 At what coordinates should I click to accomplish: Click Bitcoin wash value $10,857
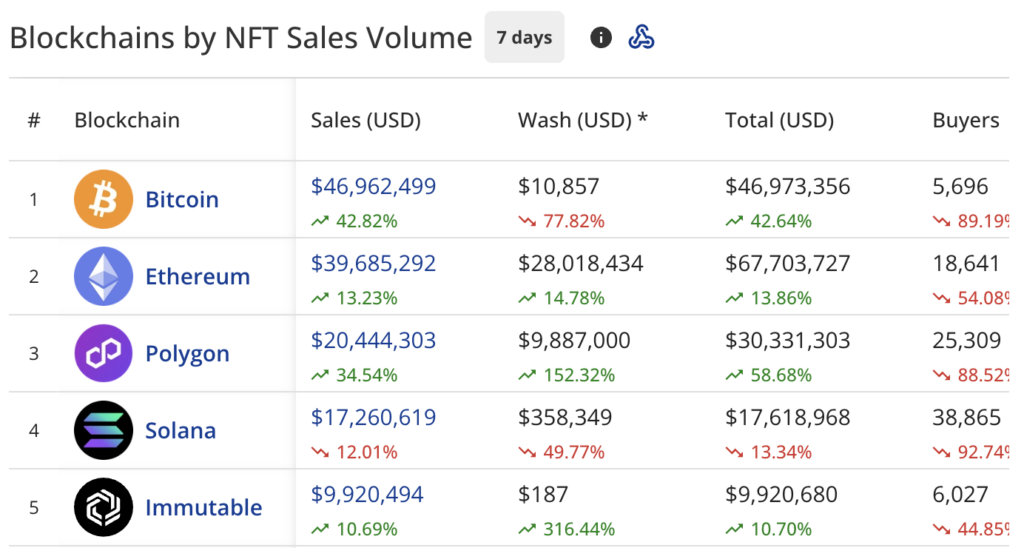(x=558, y=186)
